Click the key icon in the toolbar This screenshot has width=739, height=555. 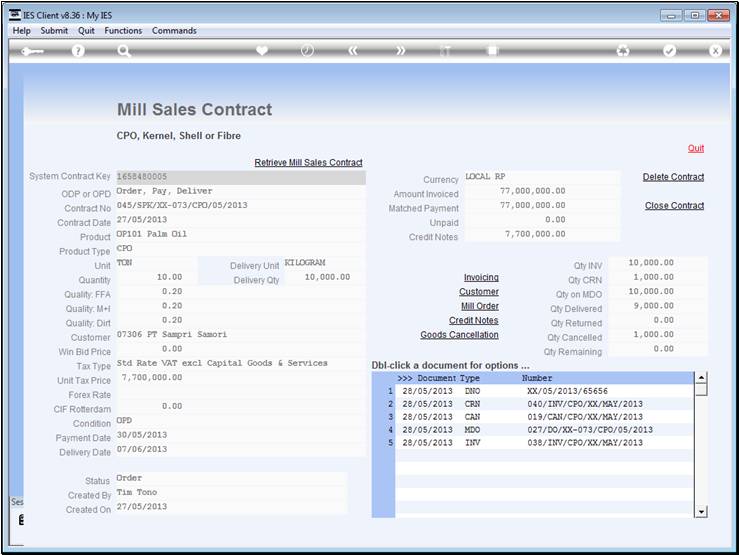[x=33, y=51]
